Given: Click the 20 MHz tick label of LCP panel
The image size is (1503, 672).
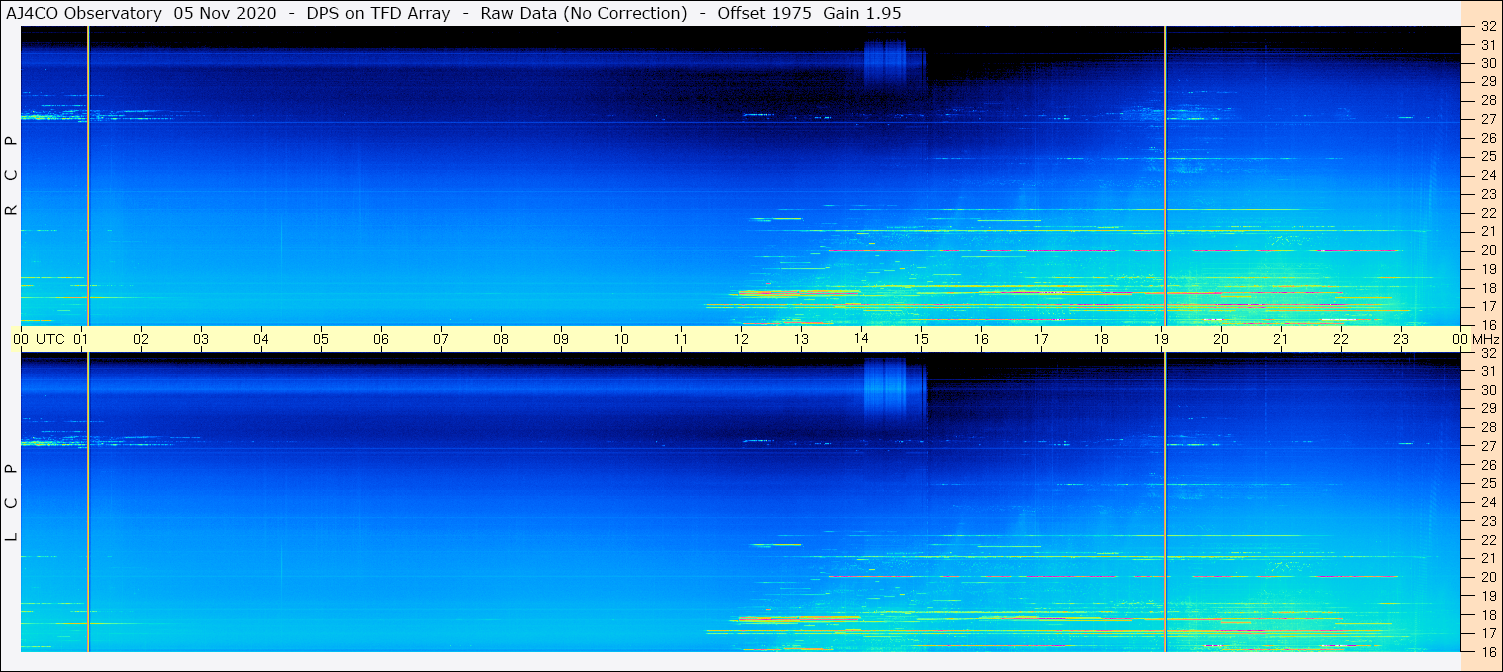Looking at the screenshot, I should pyautogui.click(x=1488, y=577).
